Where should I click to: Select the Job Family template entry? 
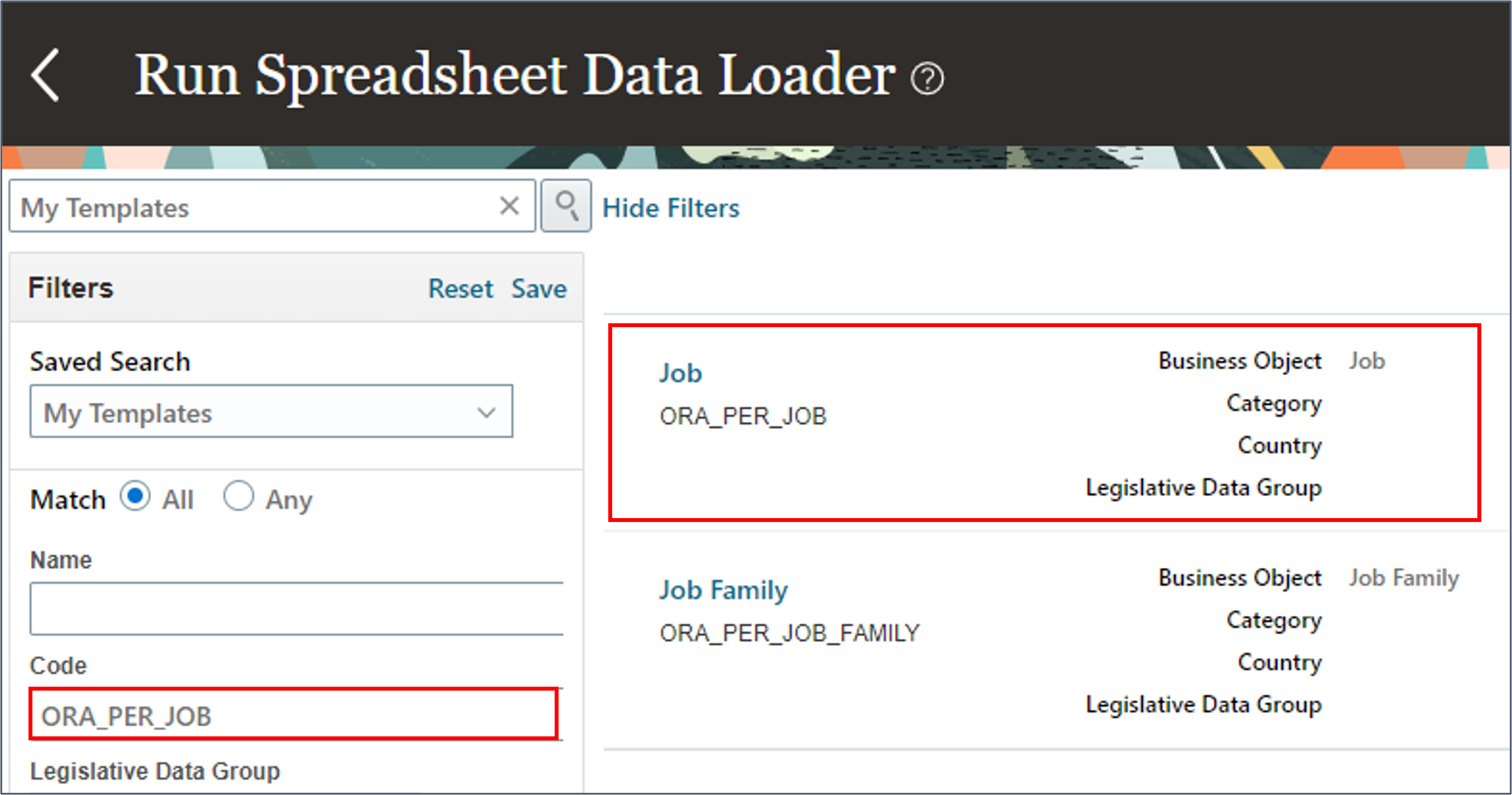tap(723, 590)
